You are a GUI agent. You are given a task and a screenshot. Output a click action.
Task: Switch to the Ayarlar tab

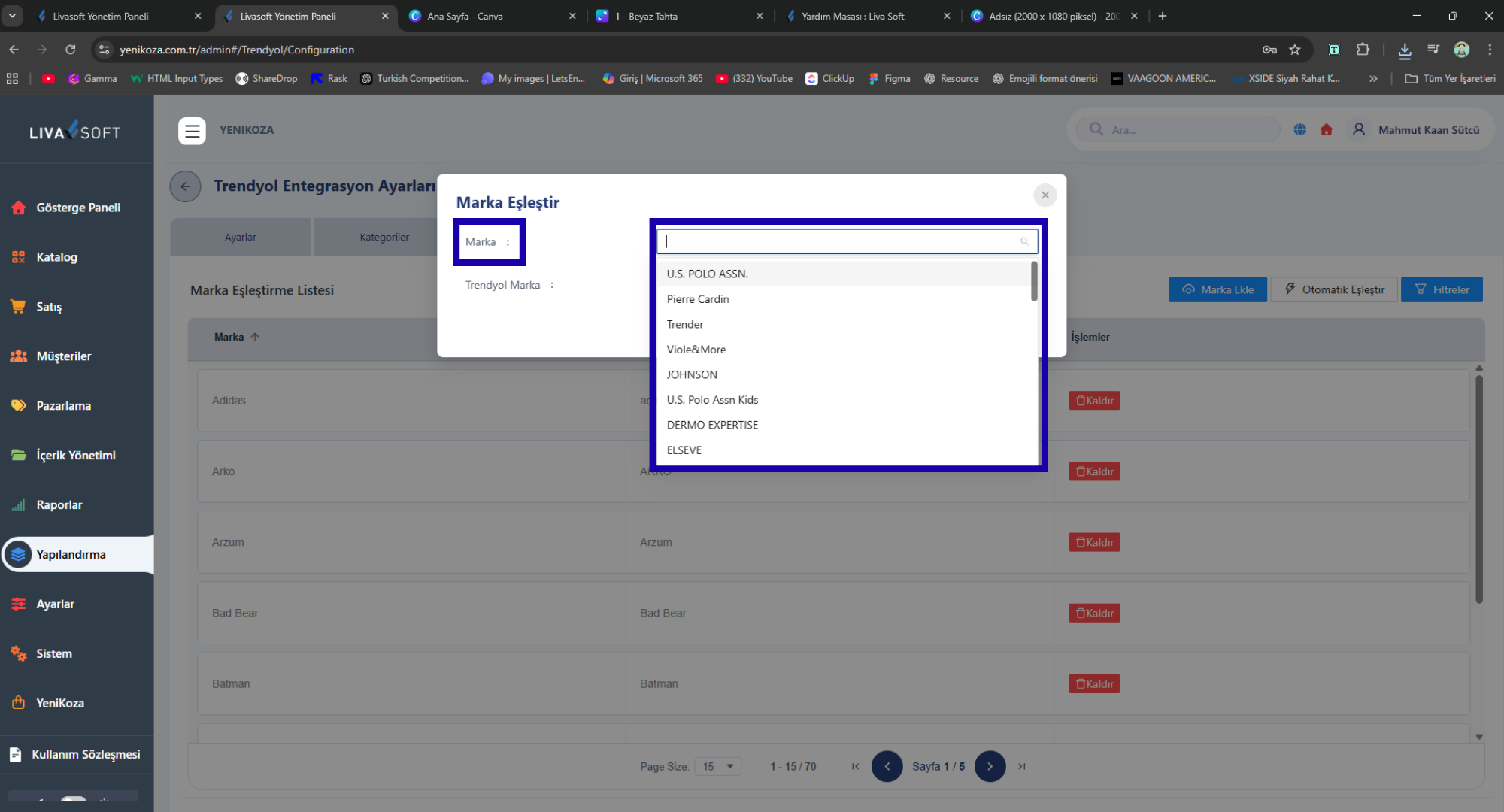(x=240, y=238)
